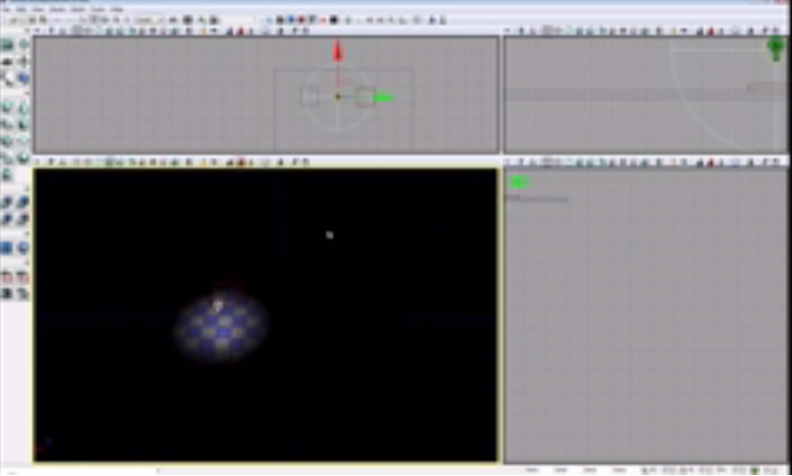Select the Cylinder brush builder

coord(23,124)
